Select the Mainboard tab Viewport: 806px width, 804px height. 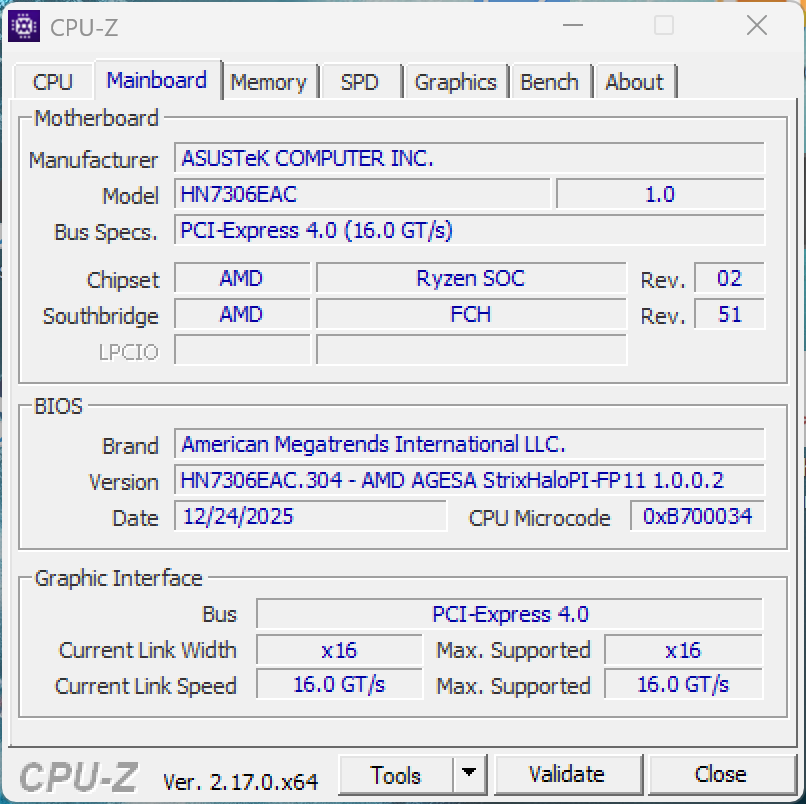(x=157, y=80)
